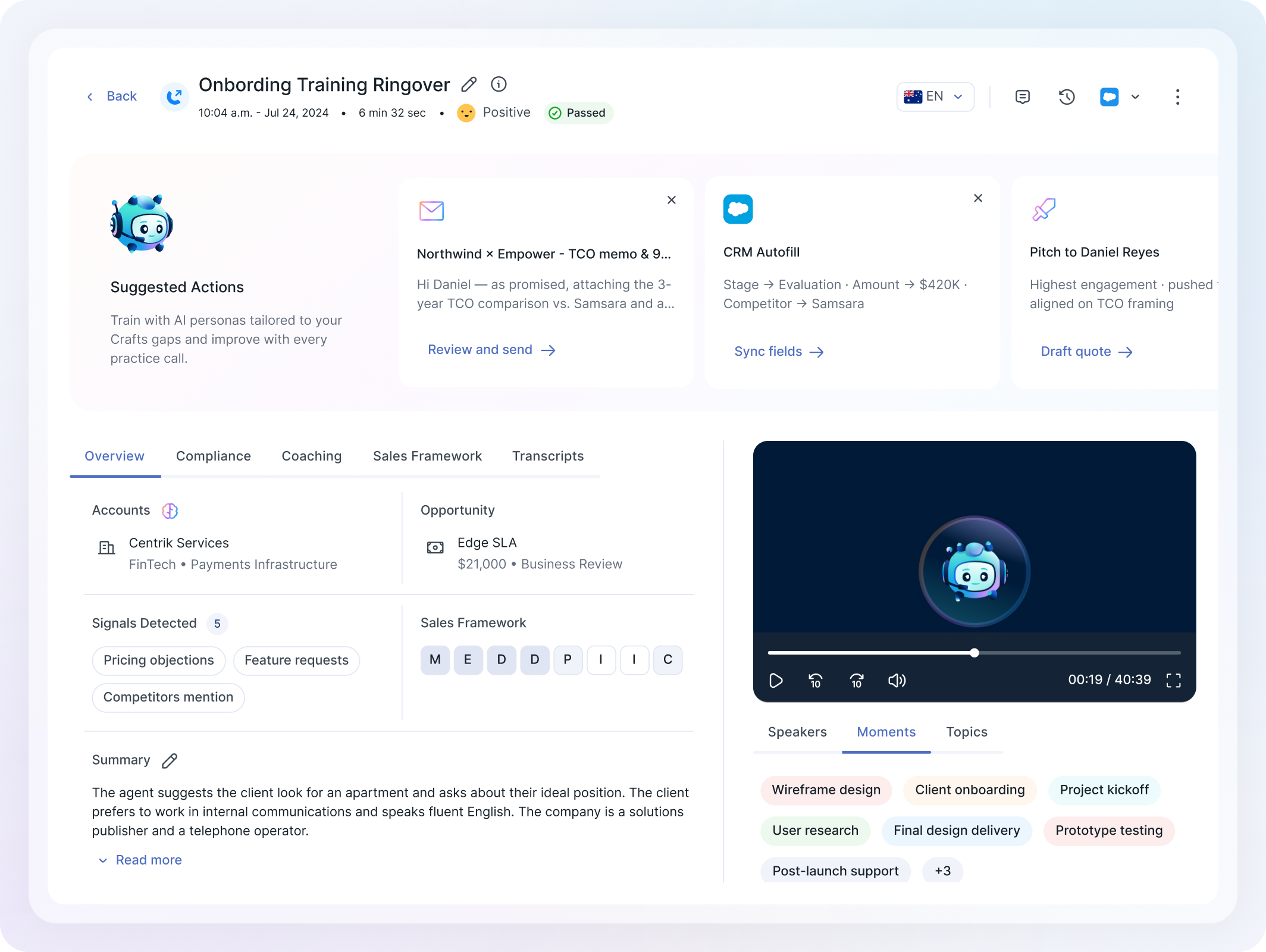The image size is (1266, 952).
Task: Select the Prototype testing moment tag
Action: 1109,831
